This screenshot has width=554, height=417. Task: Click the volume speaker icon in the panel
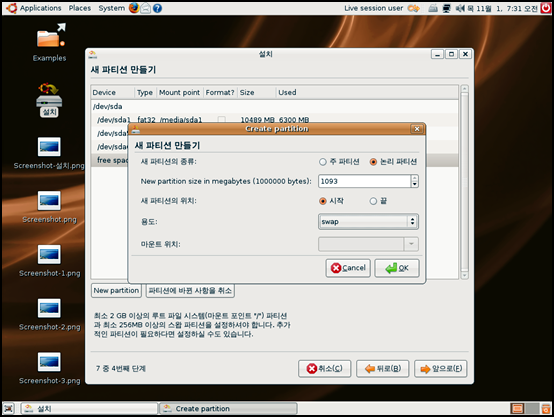coord(460,8)
